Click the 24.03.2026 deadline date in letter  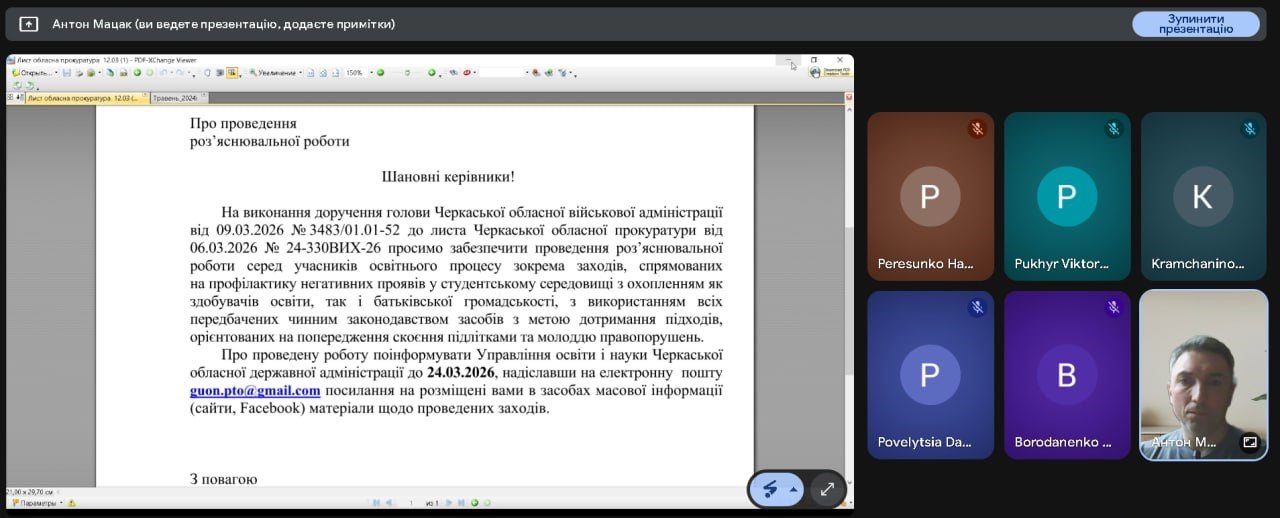coord(461,373)
